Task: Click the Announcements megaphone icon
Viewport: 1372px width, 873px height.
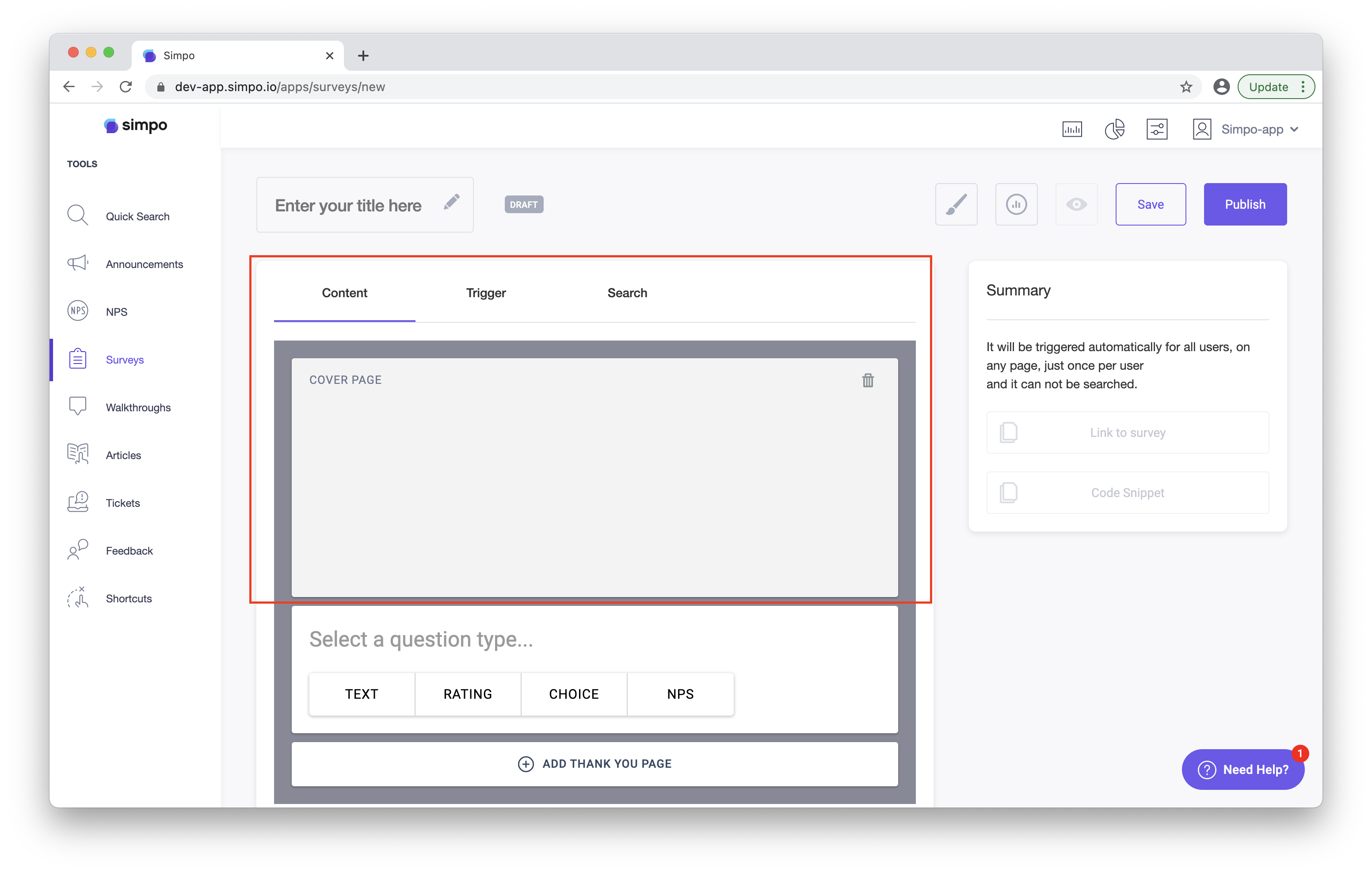Action: 77,263
